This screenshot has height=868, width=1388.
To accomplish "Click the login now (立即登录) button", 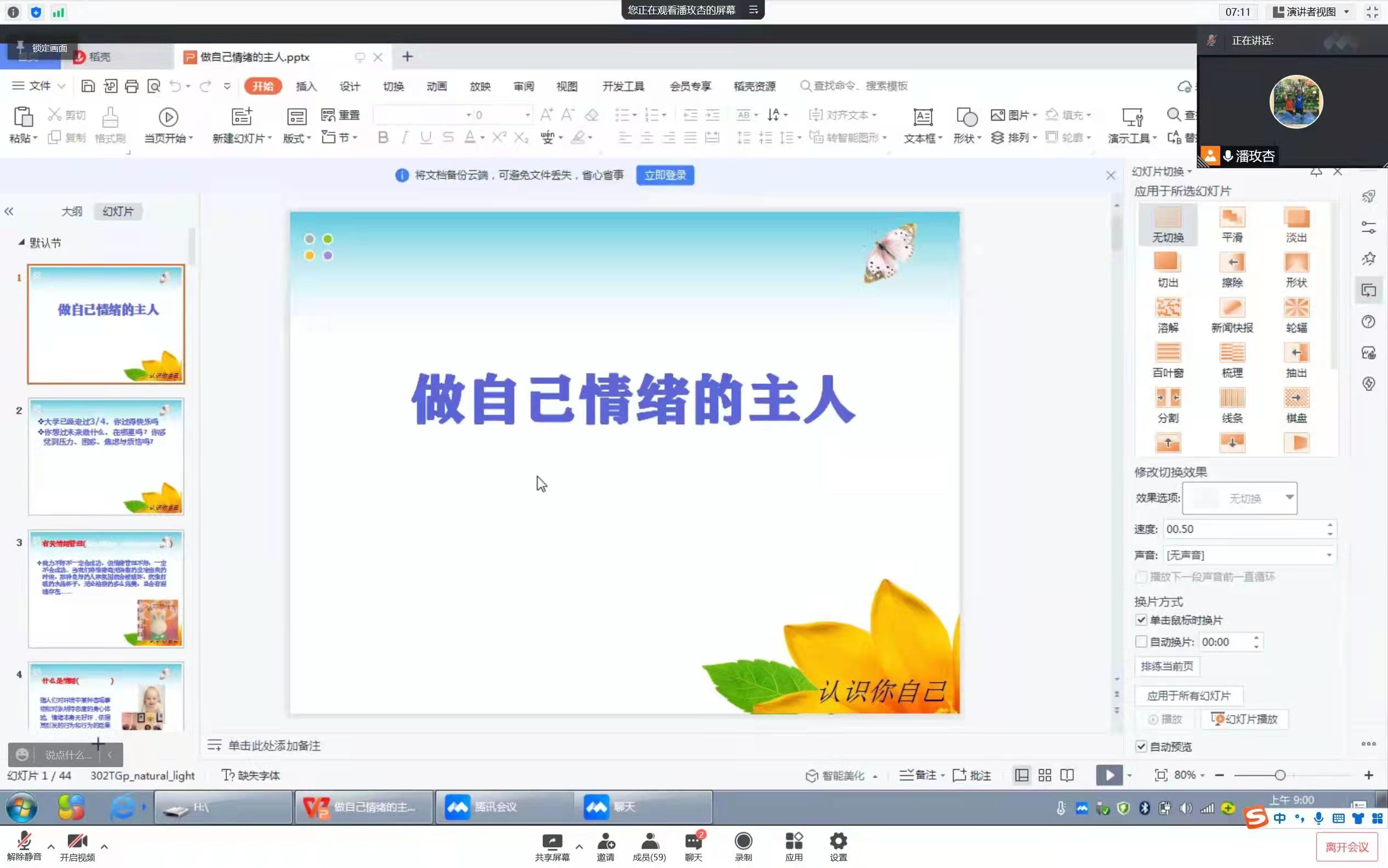I will [x=664, y=175].
